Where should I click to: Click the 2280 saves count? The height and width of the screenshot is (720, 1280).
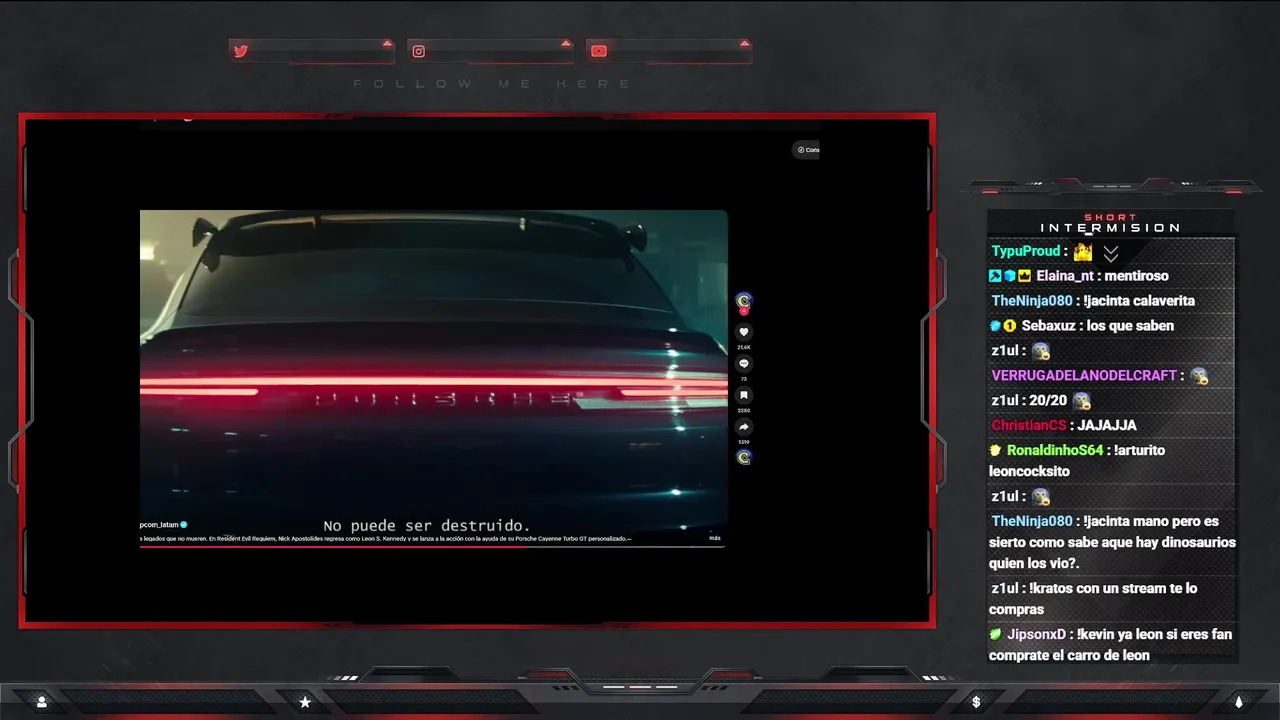click(x=744, y=410)
